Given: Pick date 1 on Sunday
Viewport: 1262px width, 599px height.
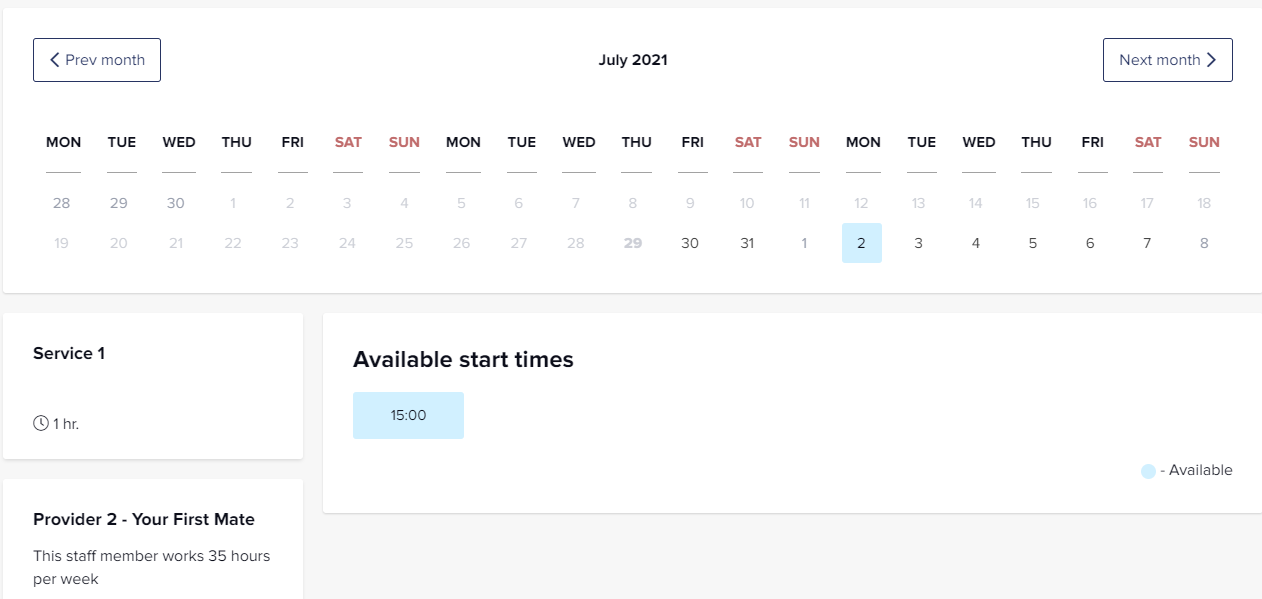Looking at the screenshot, I should coord(804,243).
